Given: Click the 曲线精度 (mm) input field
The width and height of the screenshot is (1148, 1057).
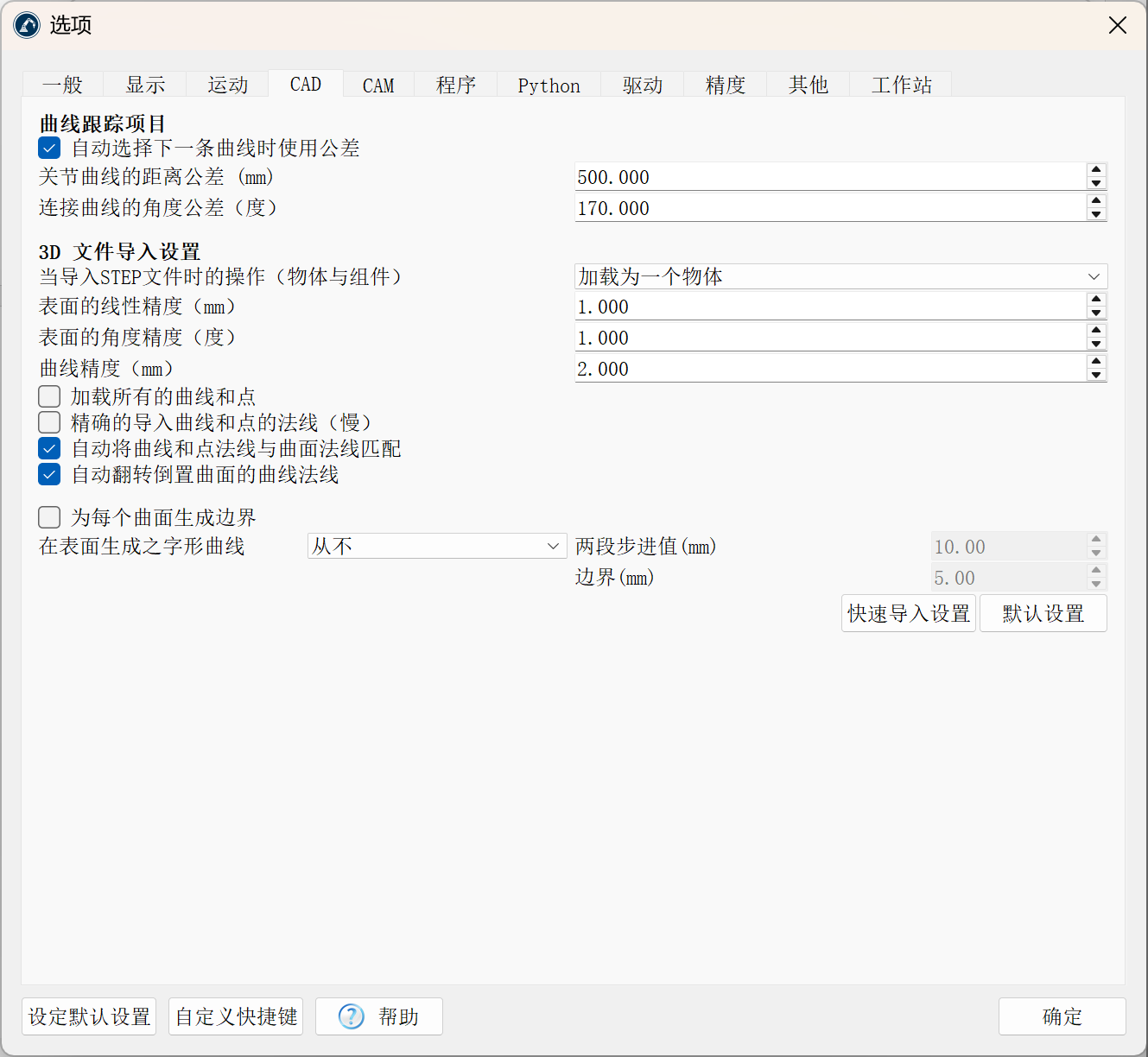Looking at the screenshot, I should click(829, 369).
